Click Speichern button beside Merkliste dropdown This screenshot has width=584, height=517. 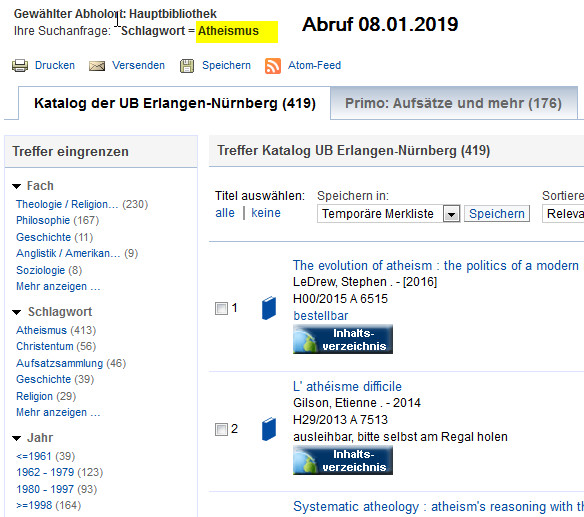(x=497, y=214)
